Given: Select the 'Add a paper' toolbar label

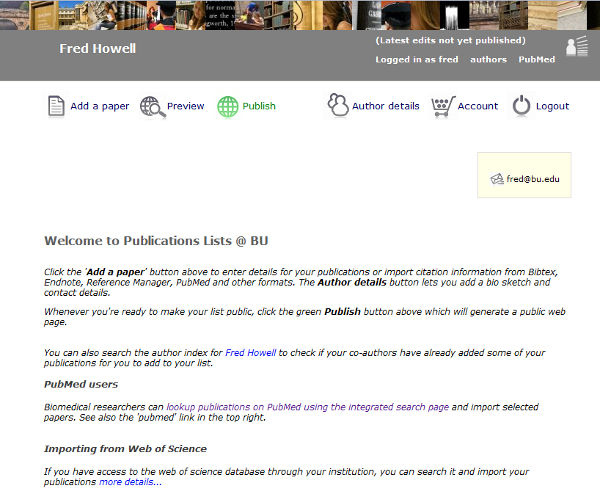Looking at the screenshot, I should [99, 106].
